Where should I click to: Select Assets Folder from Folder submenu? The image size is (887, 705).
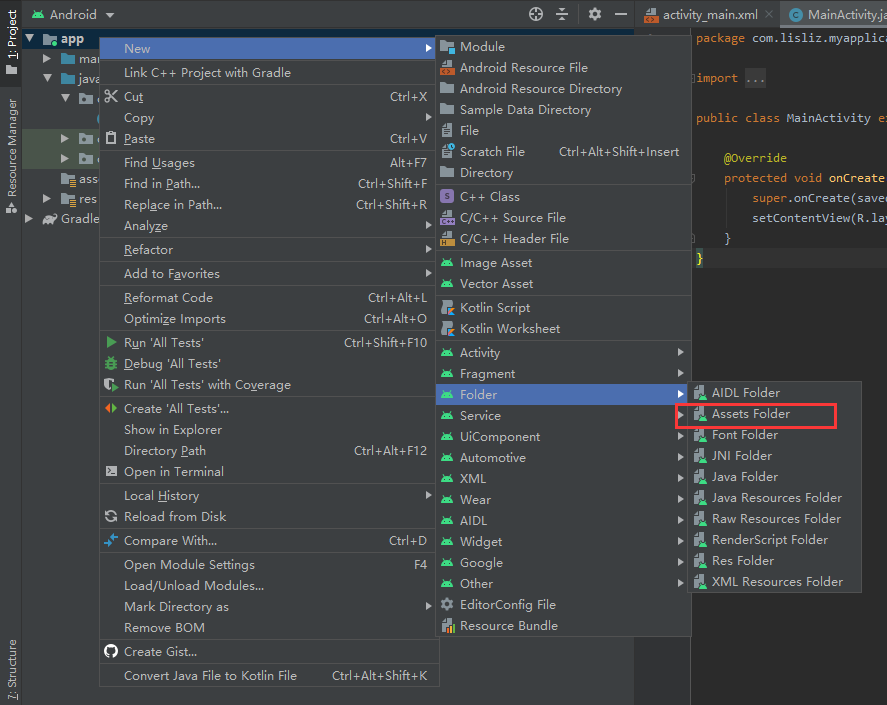(x=774, y=414)
